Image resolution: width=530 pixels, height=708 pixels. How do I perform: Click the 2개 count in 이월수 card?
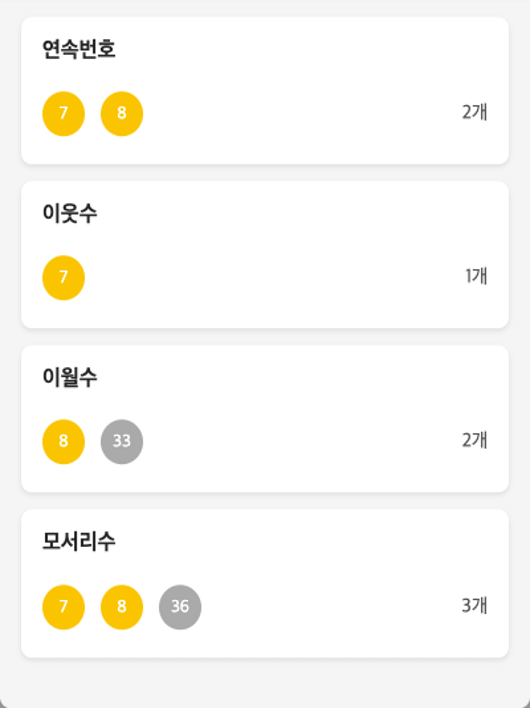[474, 440]
